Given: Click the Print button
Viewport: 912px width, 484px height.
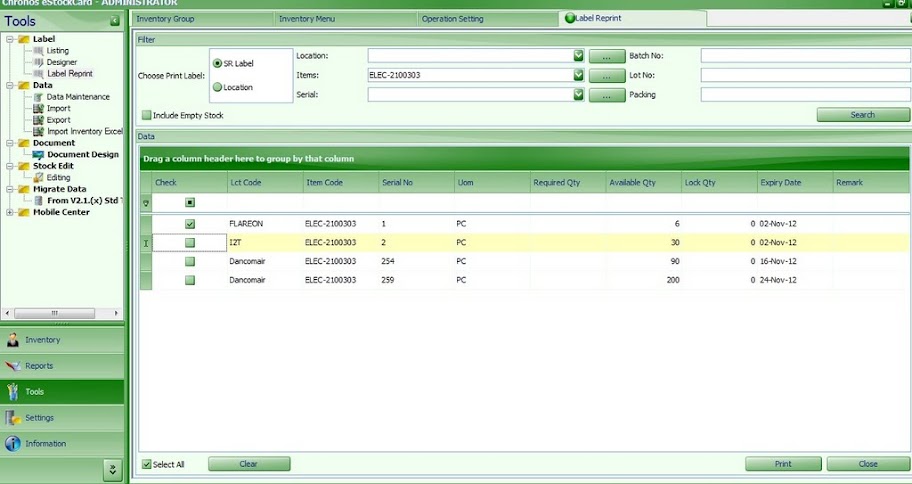Looking at the screenshot, I should click(783, 464).
